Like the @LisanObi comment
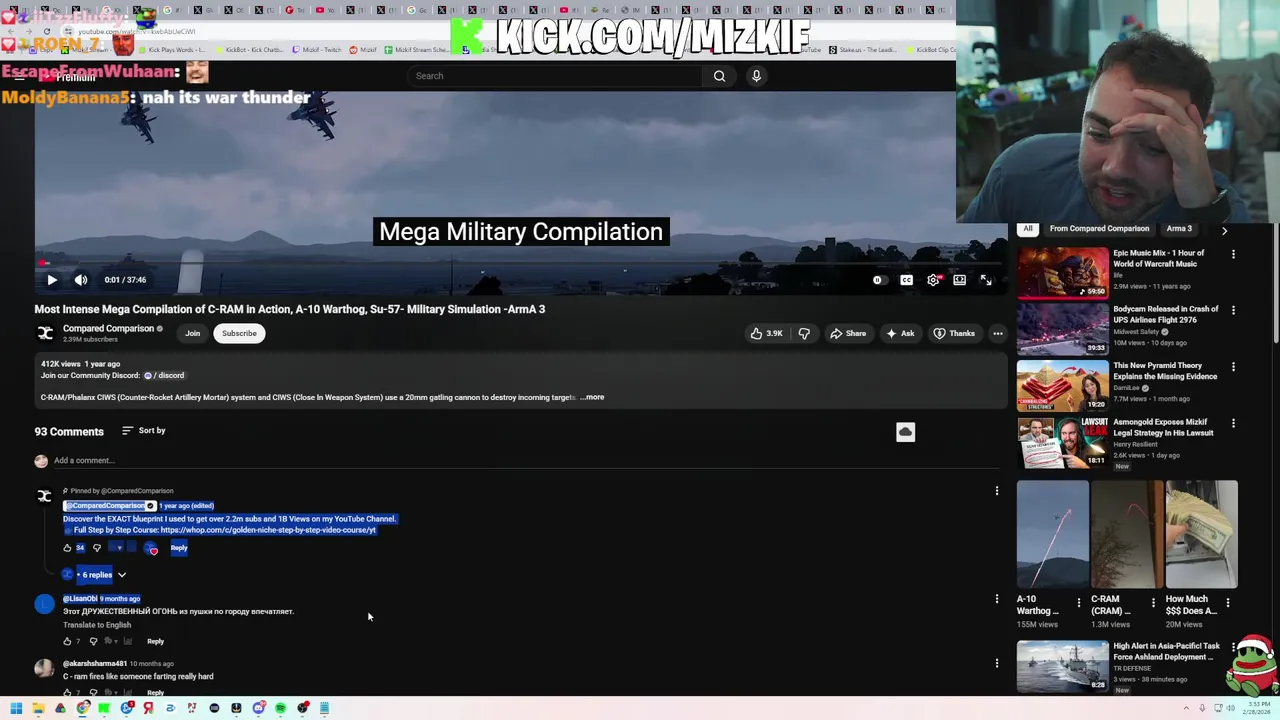1280x720 pixels. (x=67, y=641)
